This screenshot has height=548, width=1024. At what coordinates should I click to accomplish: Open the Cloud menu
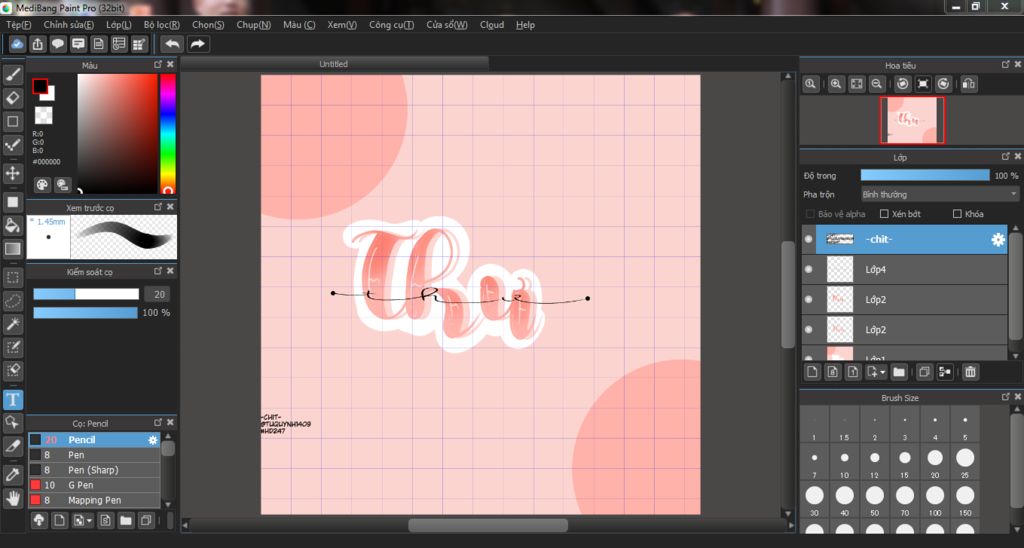492,25
